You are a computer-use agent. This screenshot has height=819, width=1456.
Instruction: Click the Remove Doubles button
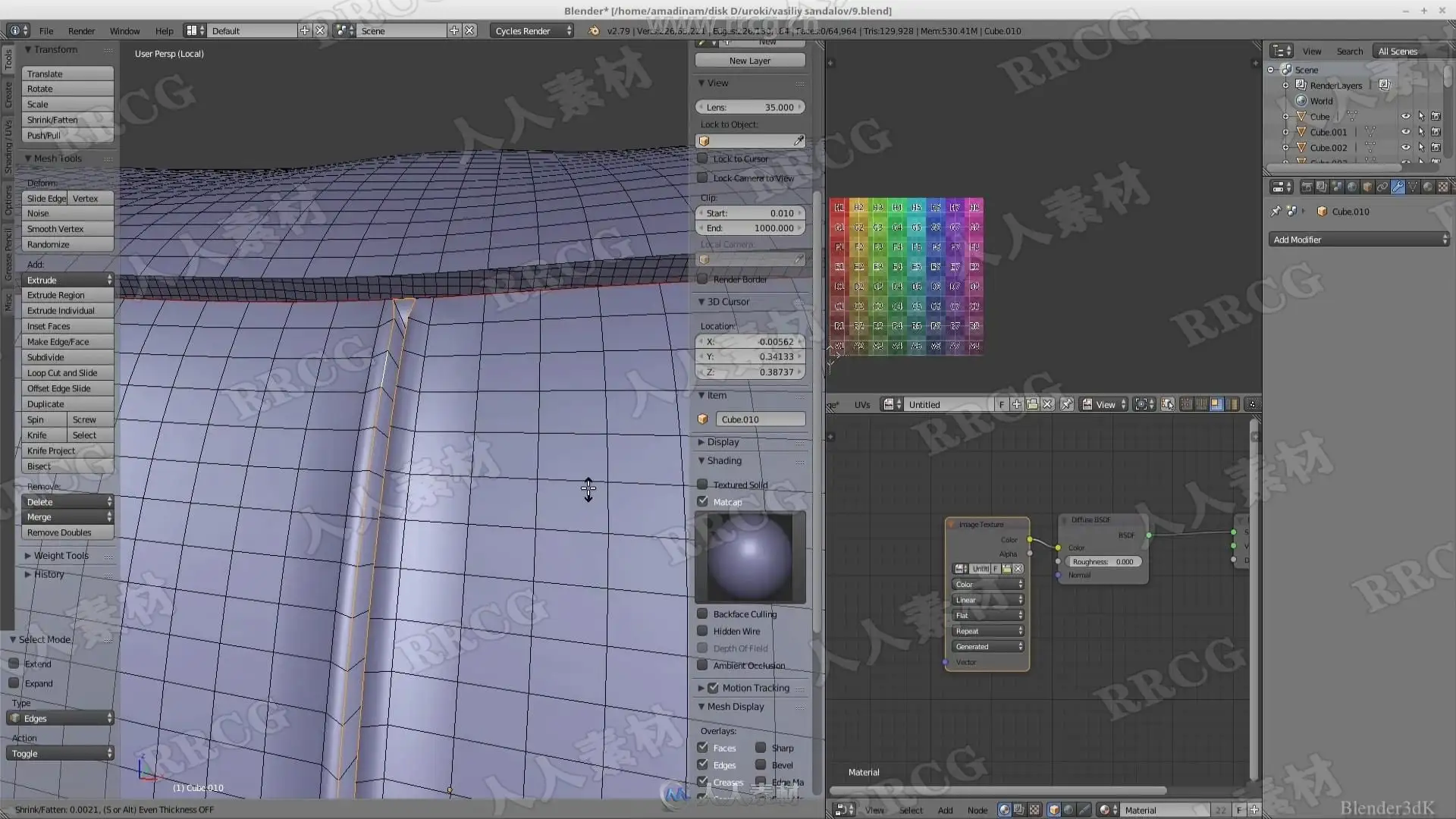point(67,533)
